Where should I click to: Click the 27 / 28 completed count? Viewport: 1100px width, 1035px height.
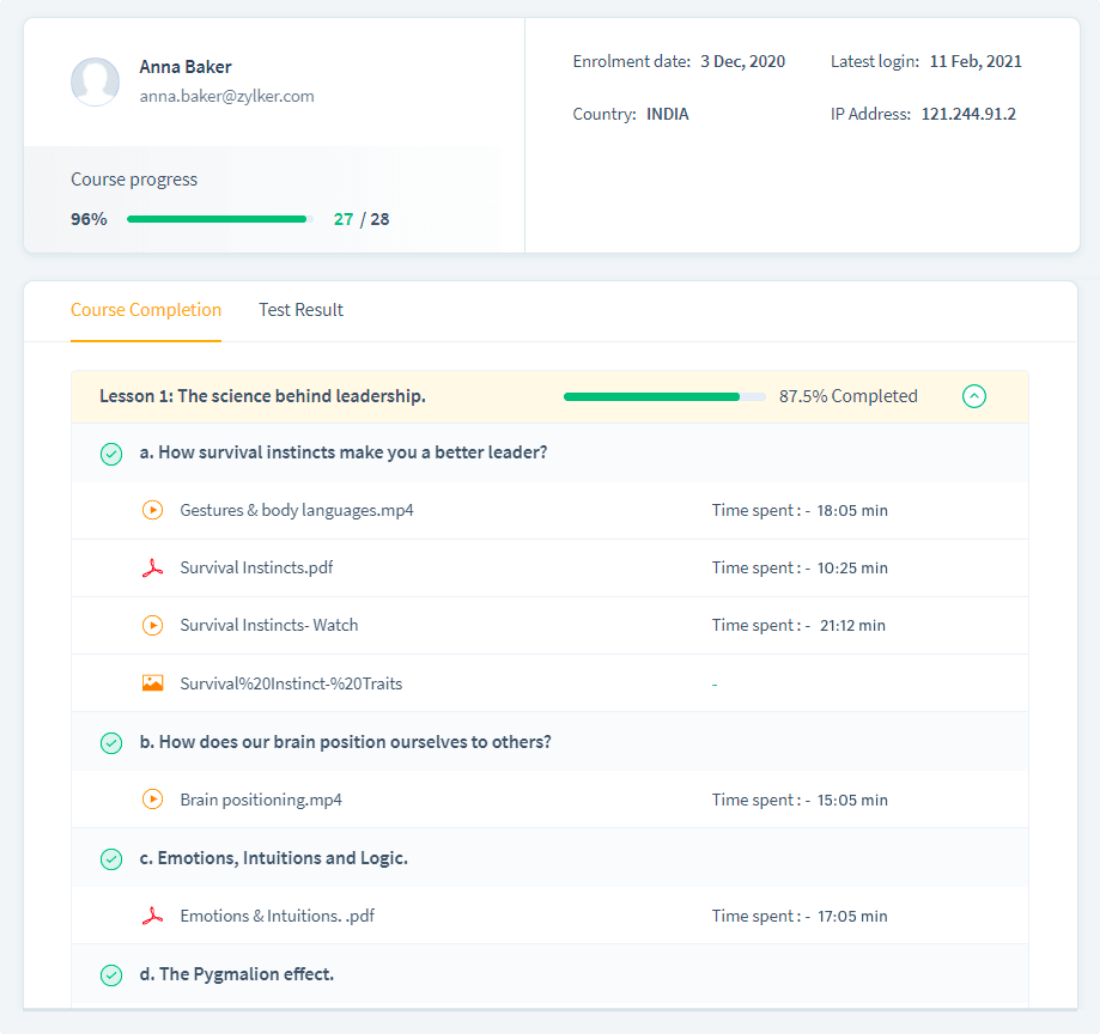361,219
